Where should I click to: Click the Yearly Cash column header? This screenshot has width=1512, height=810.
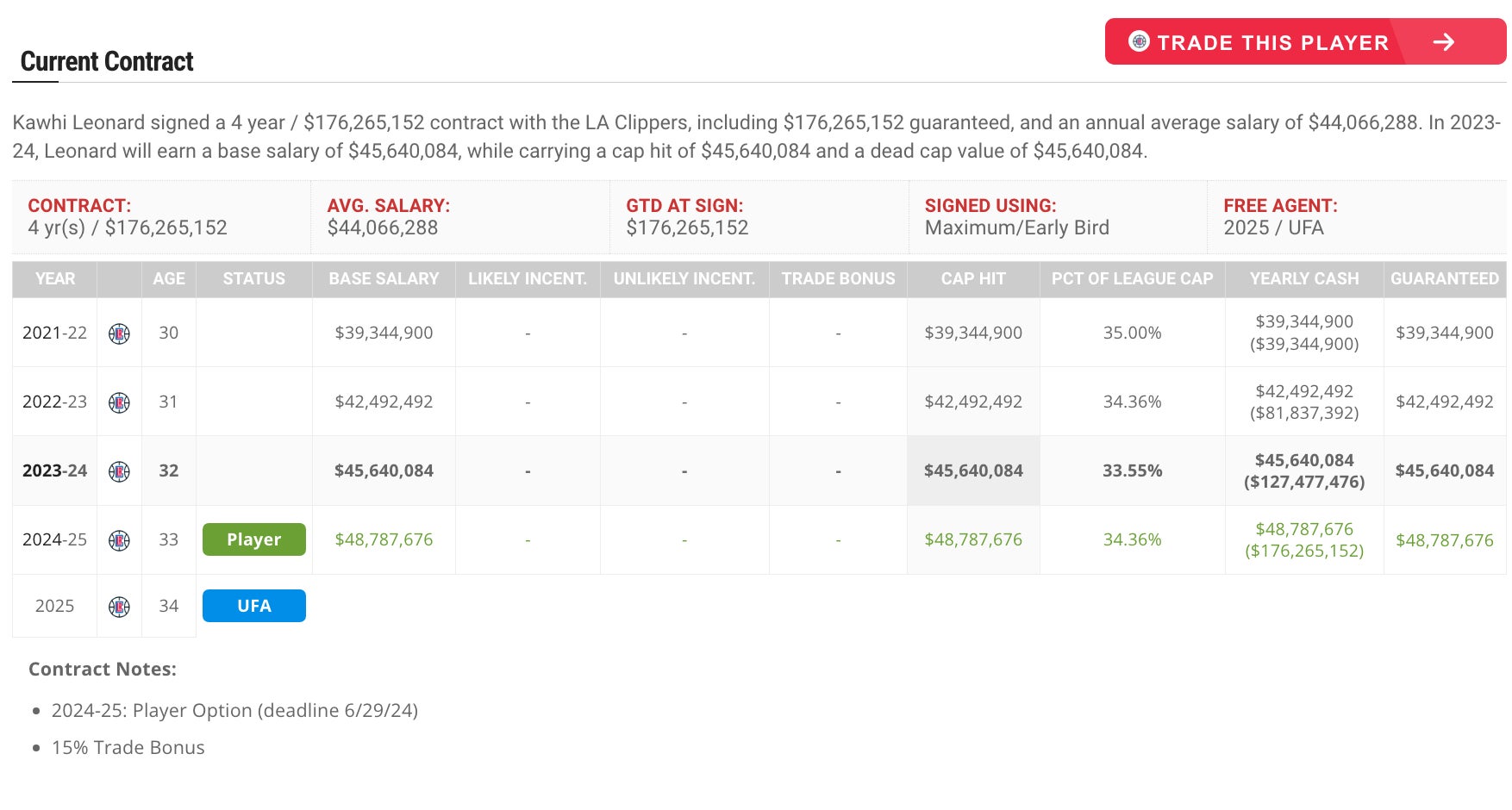(1303, 279)
